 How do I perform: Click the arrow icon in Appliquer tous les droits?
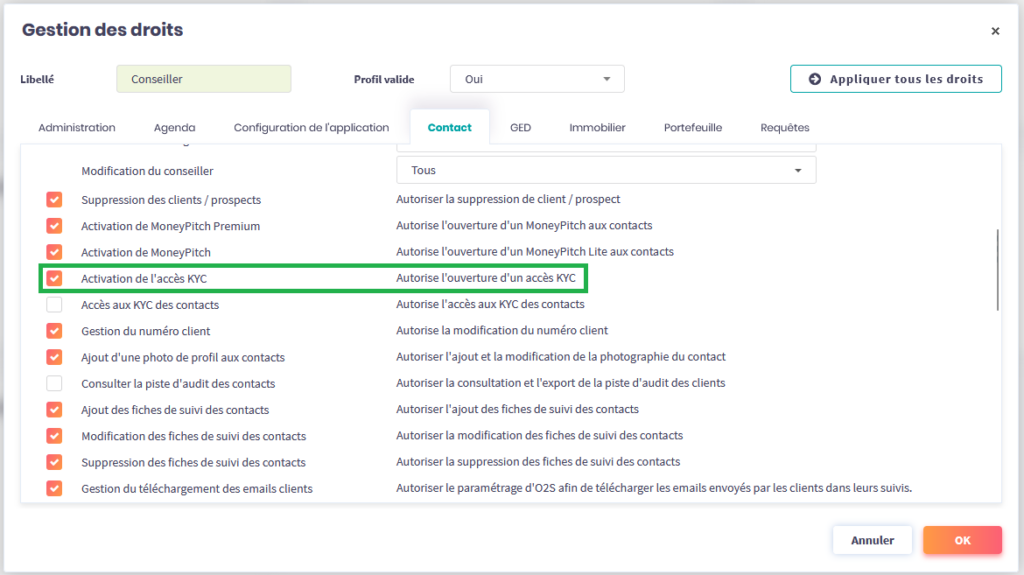click(815, 79)
